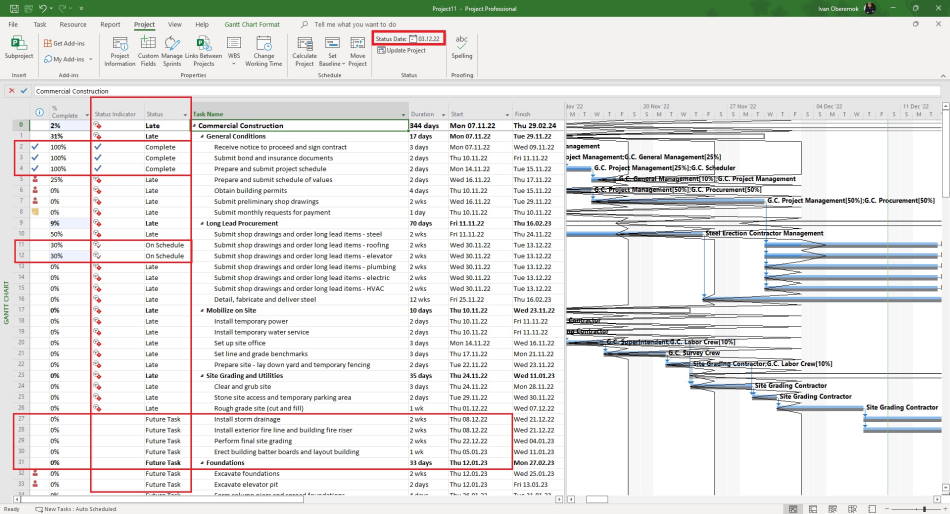Click the Subproject insert icon

pyautogui.click(x=19, y=44)
